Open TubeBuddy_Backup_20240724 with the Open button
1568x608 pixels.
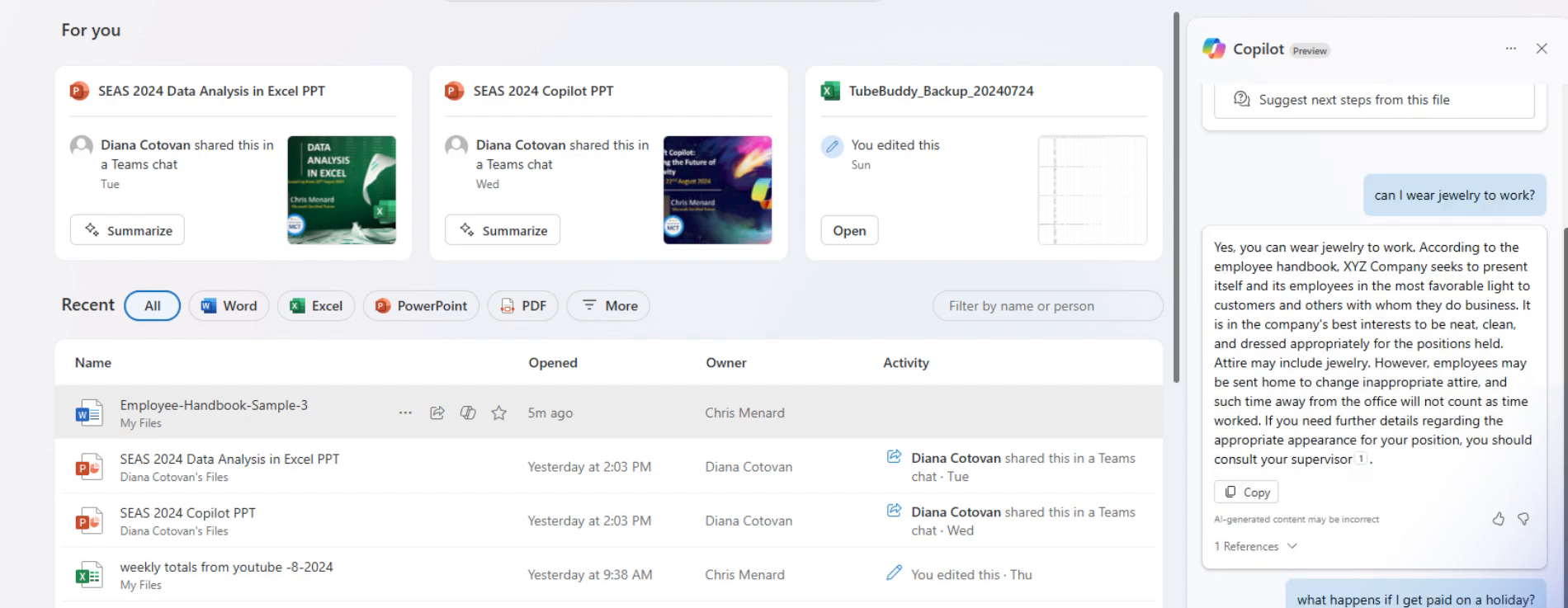tap(849, 230)
